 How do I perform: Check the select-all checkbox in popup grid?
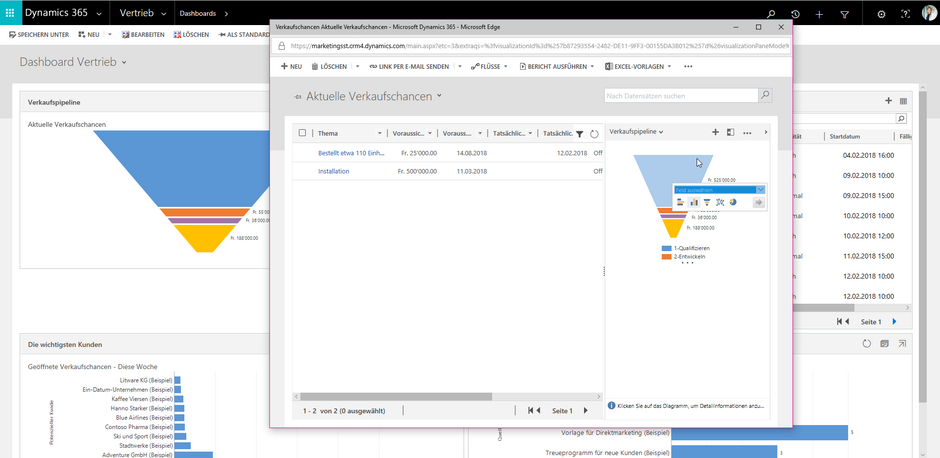(x=302, y=133)
